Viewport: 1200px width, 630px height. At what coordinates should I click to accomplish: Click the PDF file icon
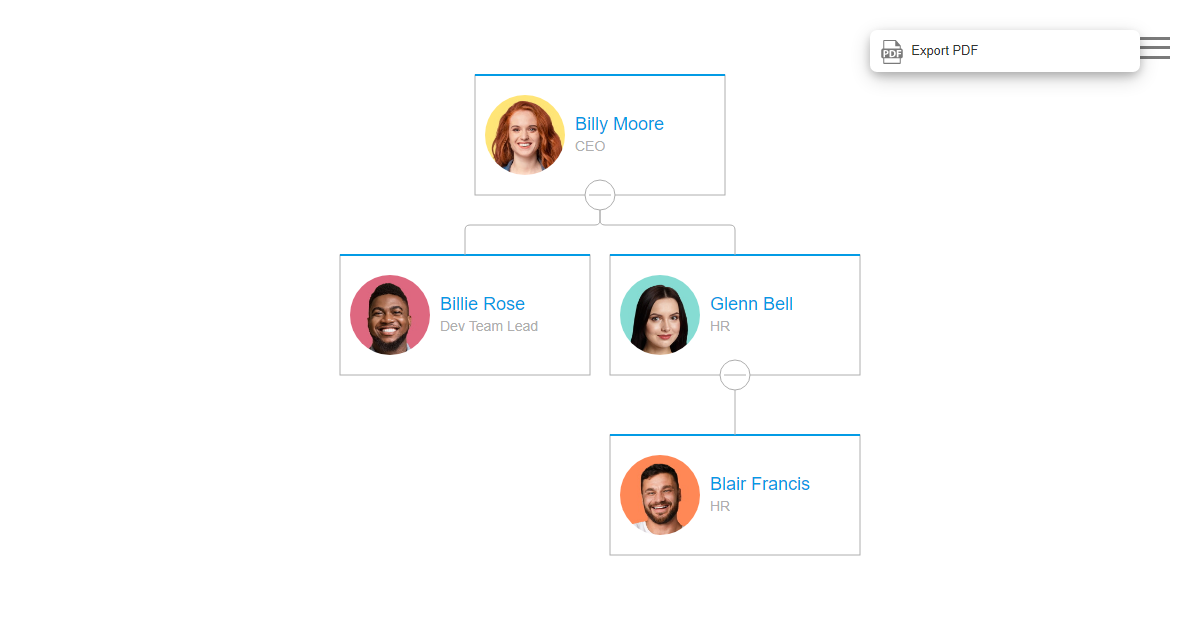coord(891,51)
